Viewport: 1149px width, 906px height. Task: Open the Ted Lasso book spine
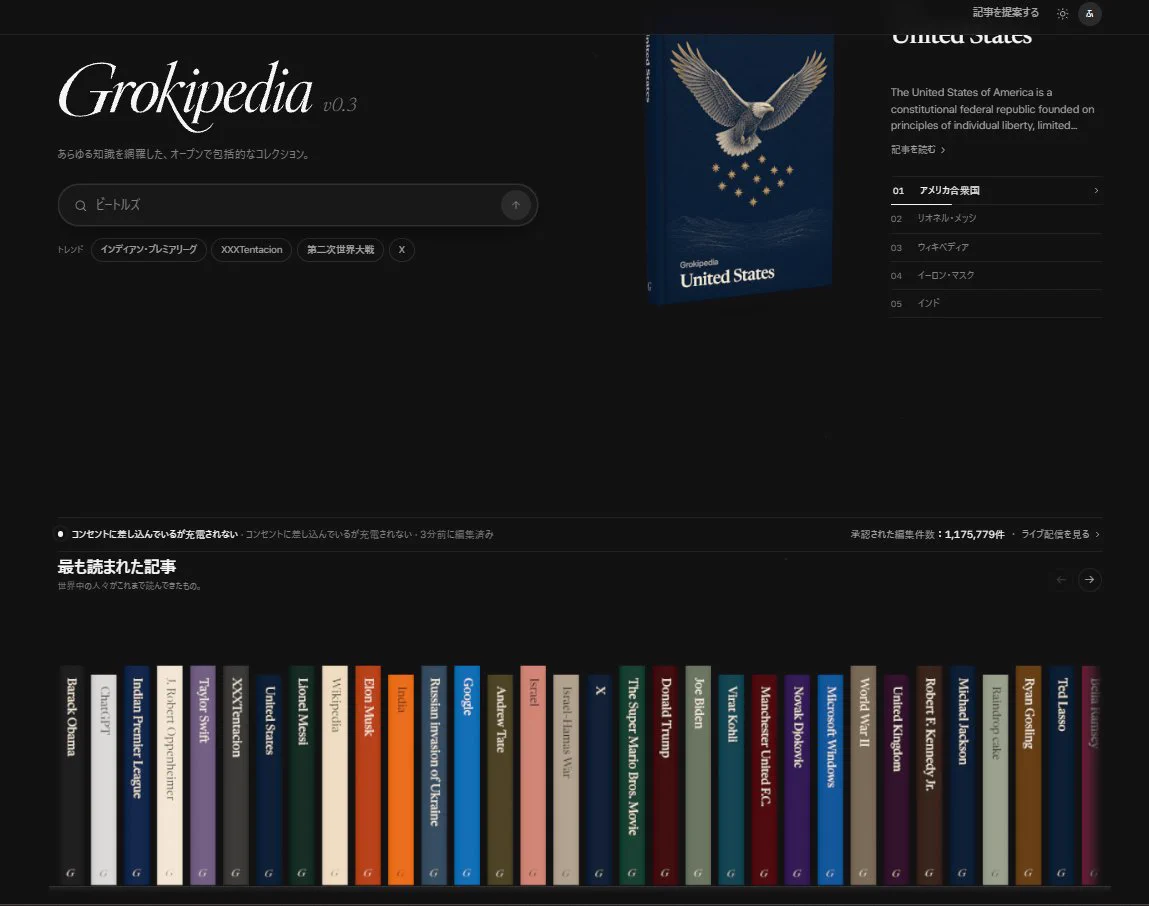(x=1062, y=775)
